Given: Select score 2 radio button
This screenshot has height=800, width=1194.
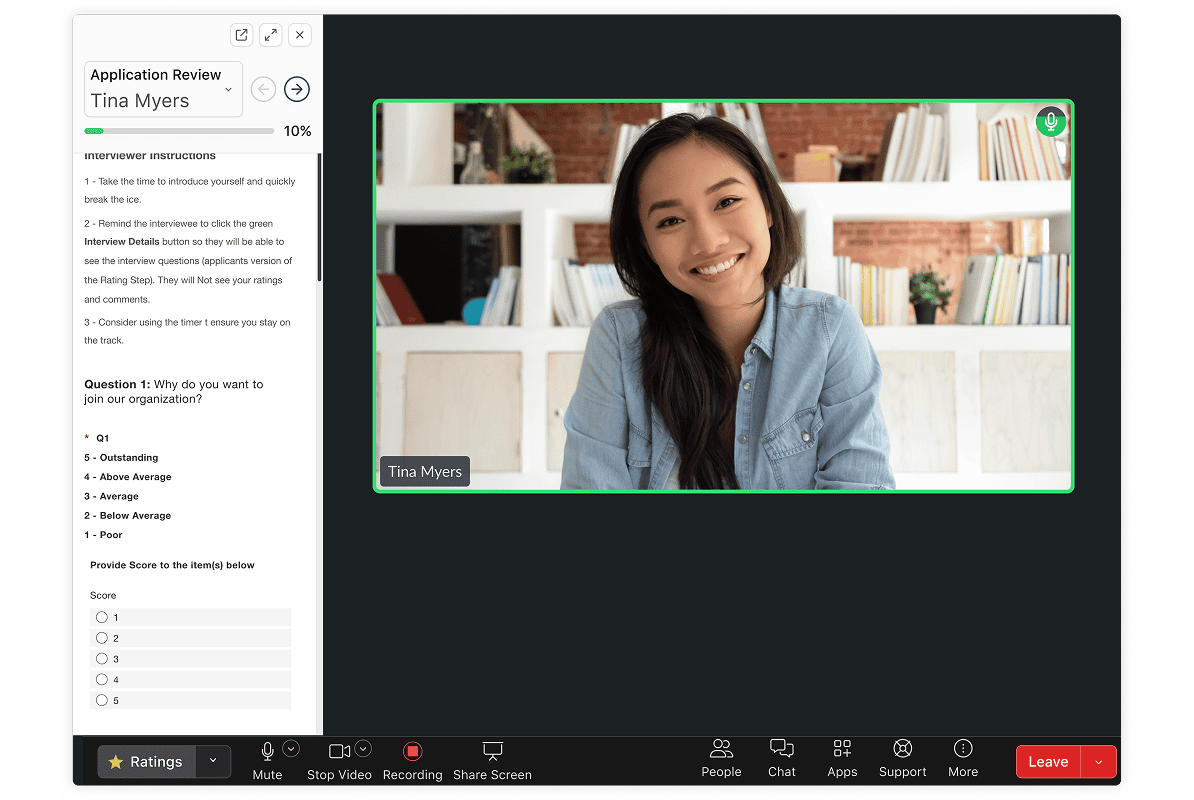Looking at the screenshot, I should (102, 638).
